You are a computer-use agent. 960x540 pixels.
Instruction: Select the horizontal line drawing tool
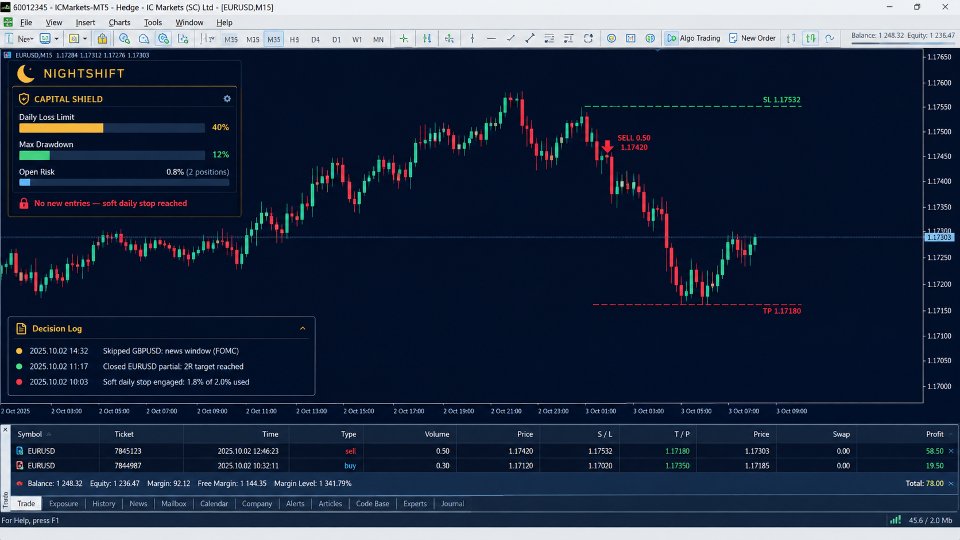(x=491, y=39)
